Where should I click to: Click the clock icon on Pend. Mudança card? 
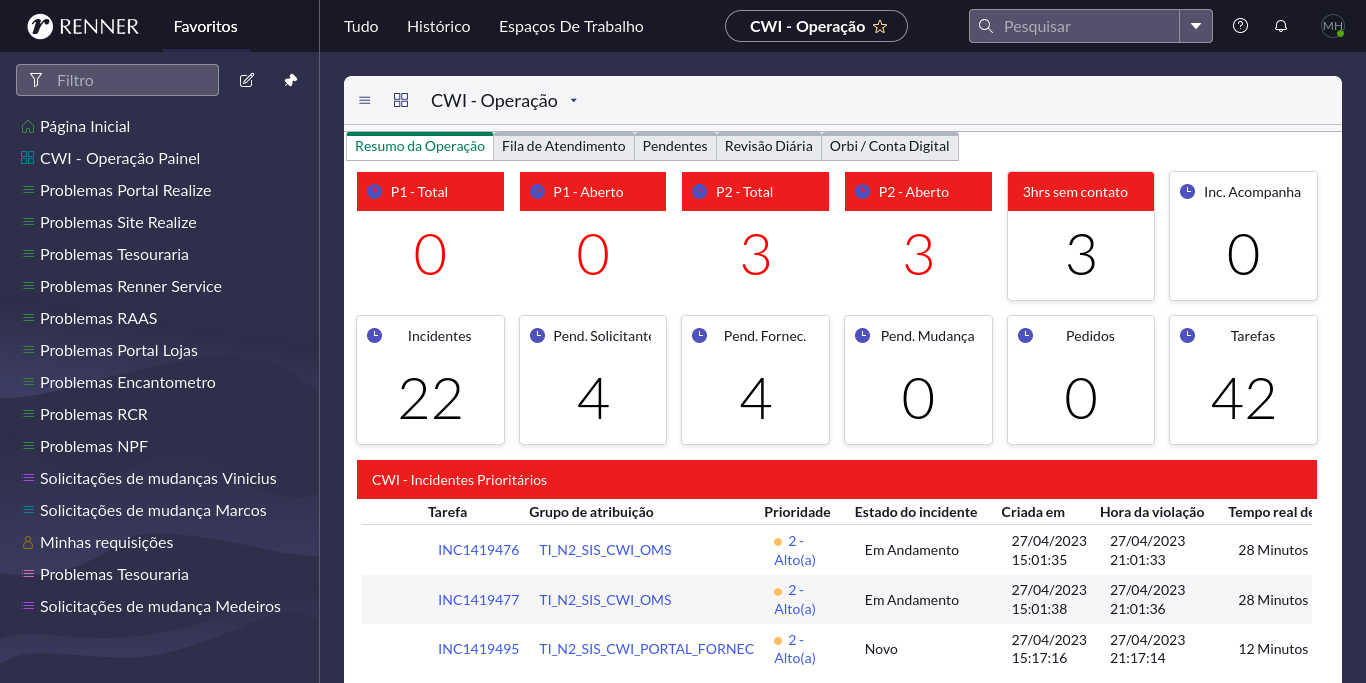click(x=862, y=336)
